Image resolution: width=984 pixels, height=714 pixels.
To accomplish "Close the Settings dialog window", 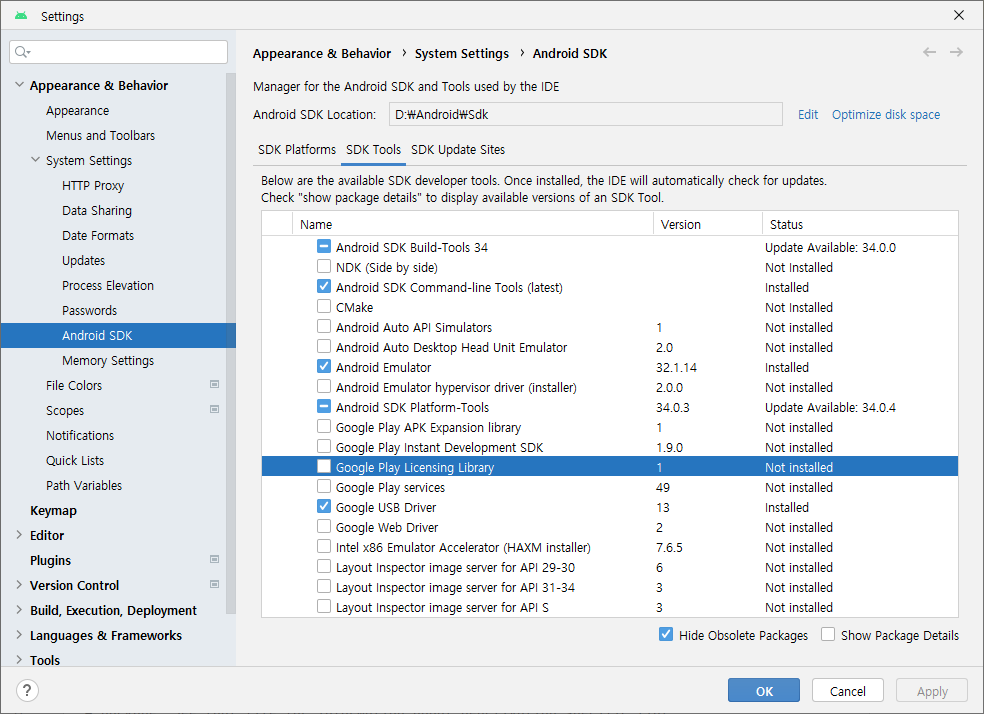I will click(959, 15).
